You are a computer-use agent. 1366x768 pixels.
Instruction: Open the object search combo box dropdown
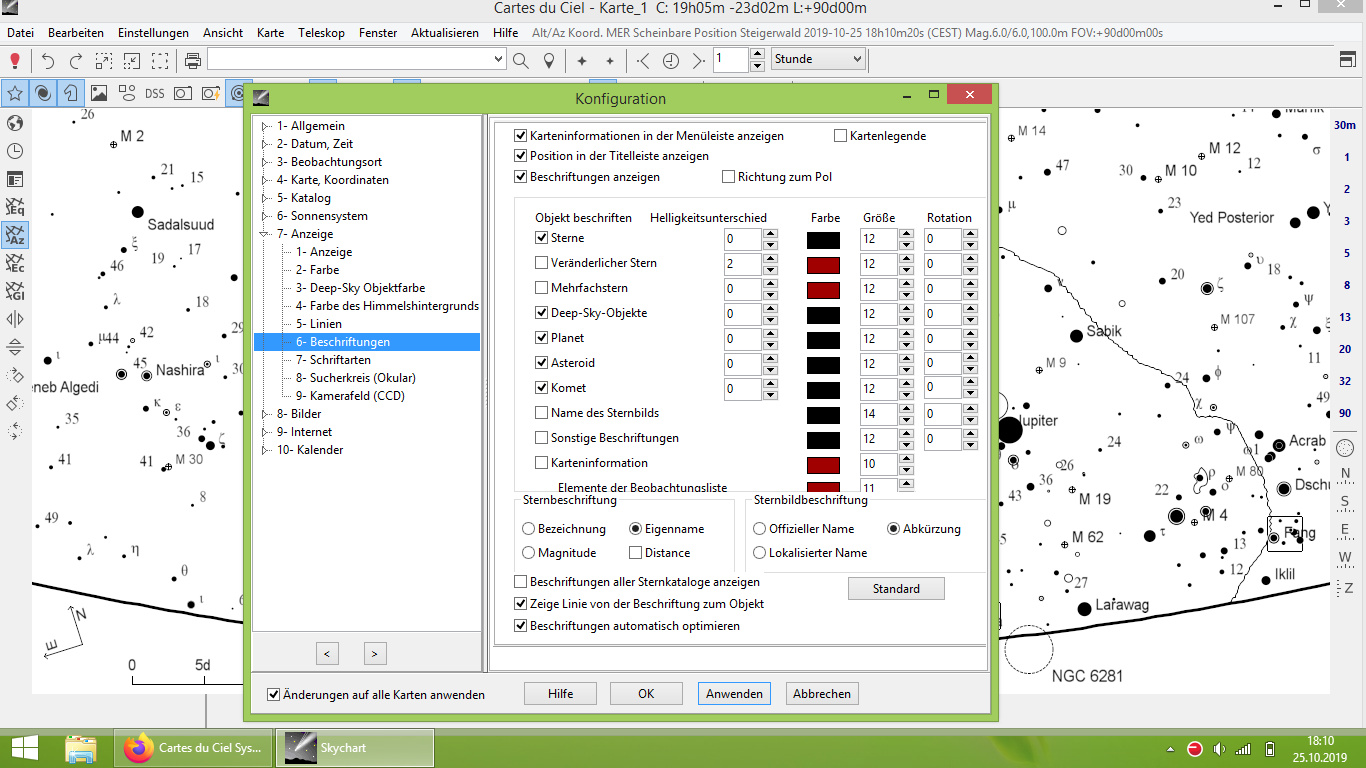[499, 60]
